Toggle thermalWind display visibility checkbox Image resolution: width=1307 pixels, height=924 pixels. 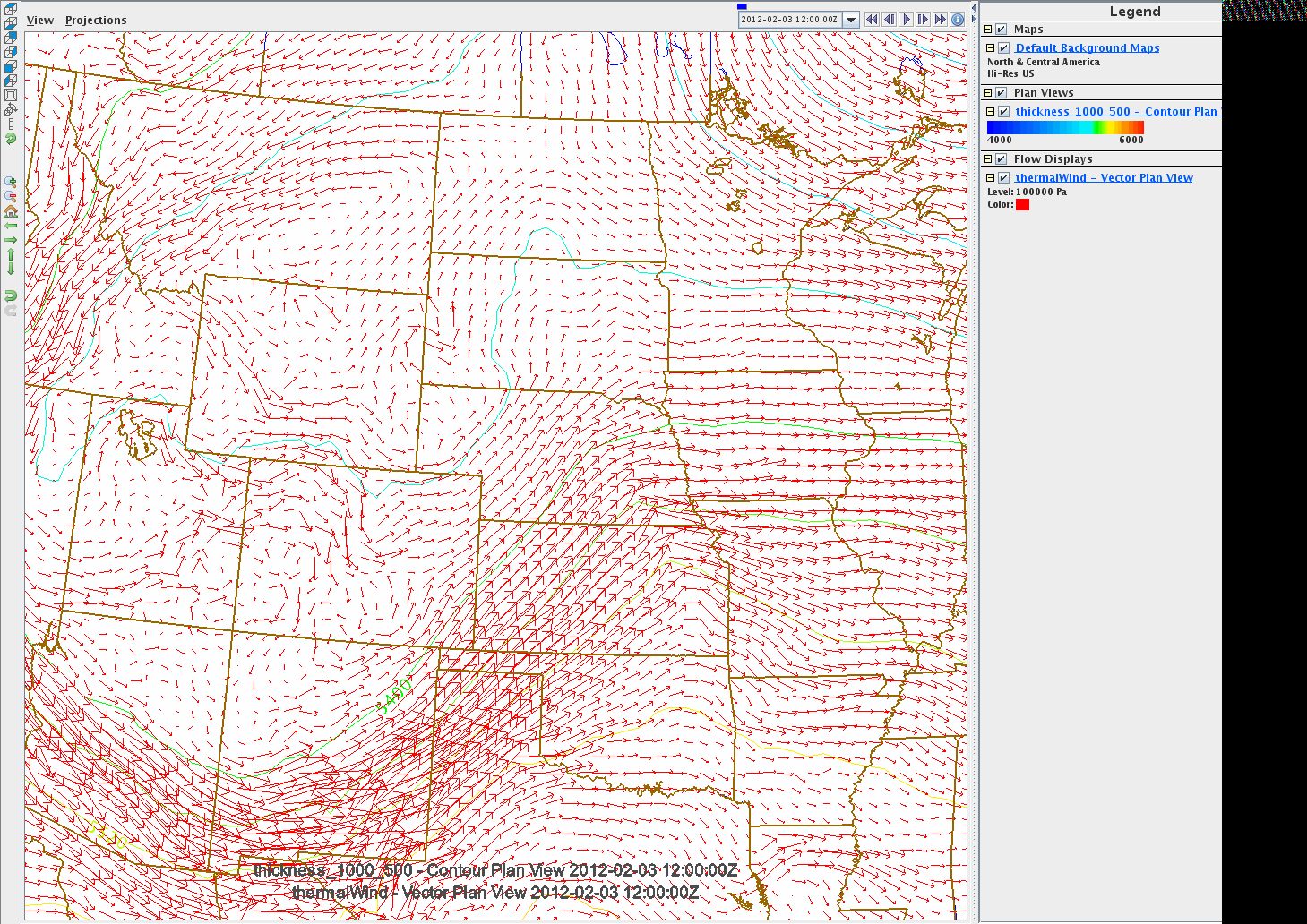(1004, 178)
